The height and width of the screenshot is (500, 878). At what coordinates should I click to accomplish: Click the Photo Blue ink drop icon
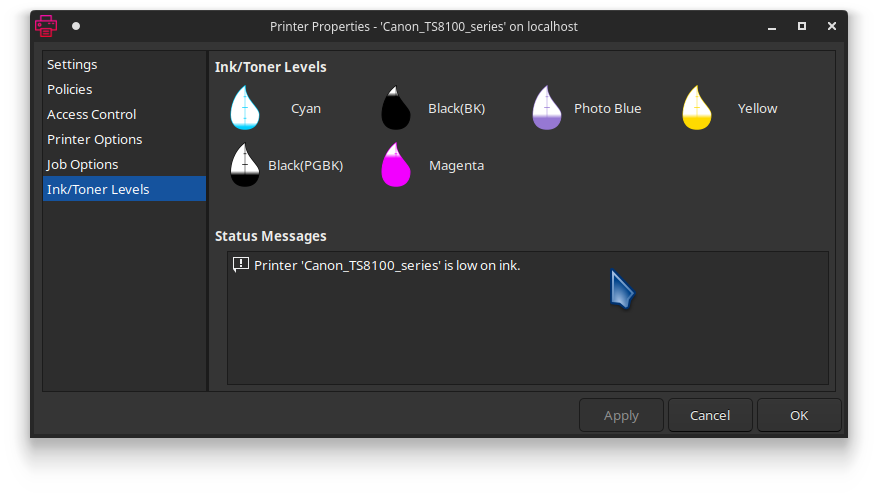pos(547,108)
